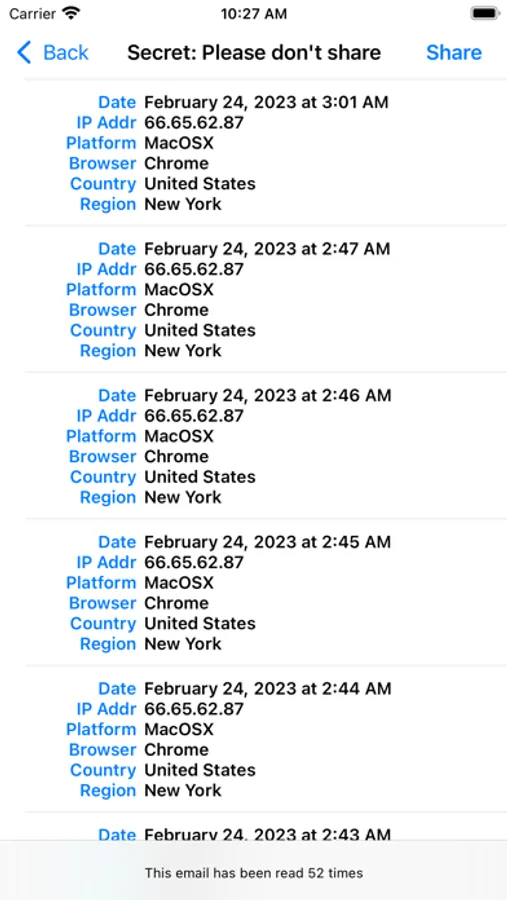Tap the Back chevron icon
Viewport: 507px width, 900px height.
coord(24,52)
